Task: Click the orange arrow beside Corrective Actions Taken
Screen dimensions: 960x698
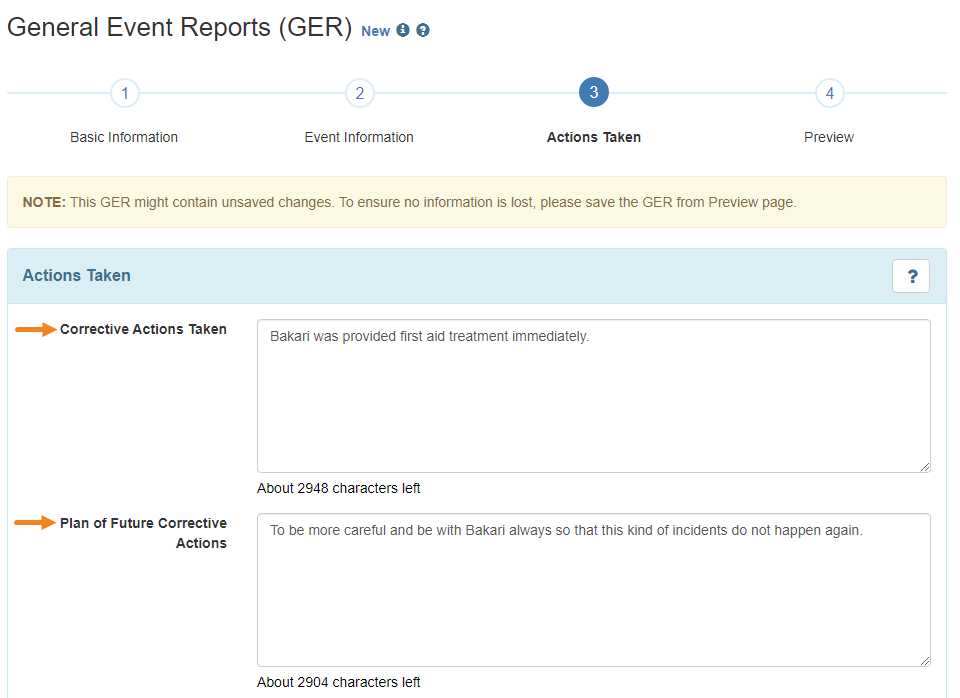Action: (36, 329)
